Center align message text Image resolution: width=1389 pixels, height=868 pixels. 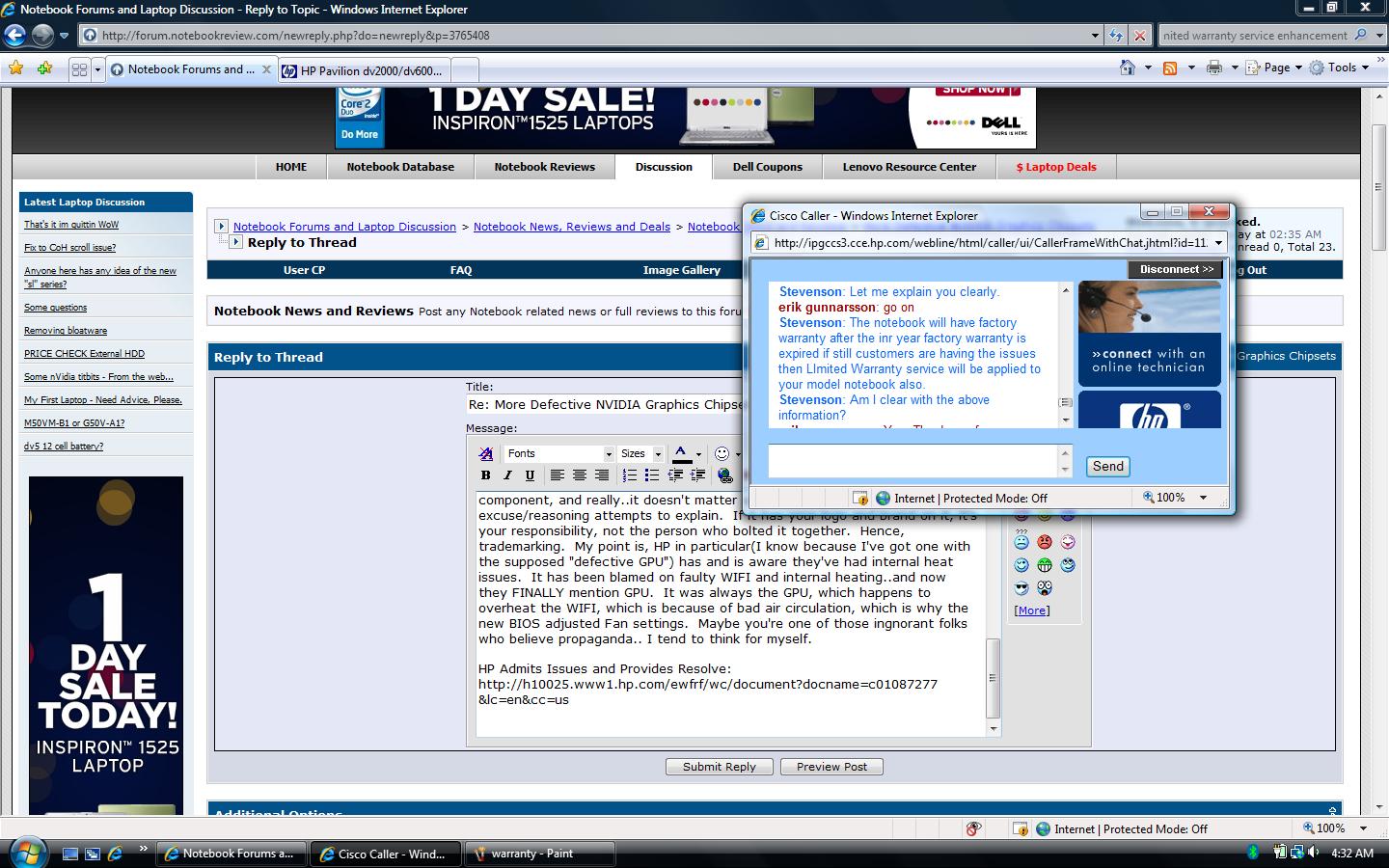[579, 475]
